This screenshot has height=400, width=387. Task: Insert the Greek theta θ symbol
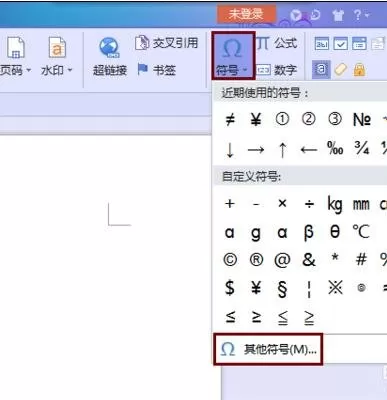[x=335, y=231]
